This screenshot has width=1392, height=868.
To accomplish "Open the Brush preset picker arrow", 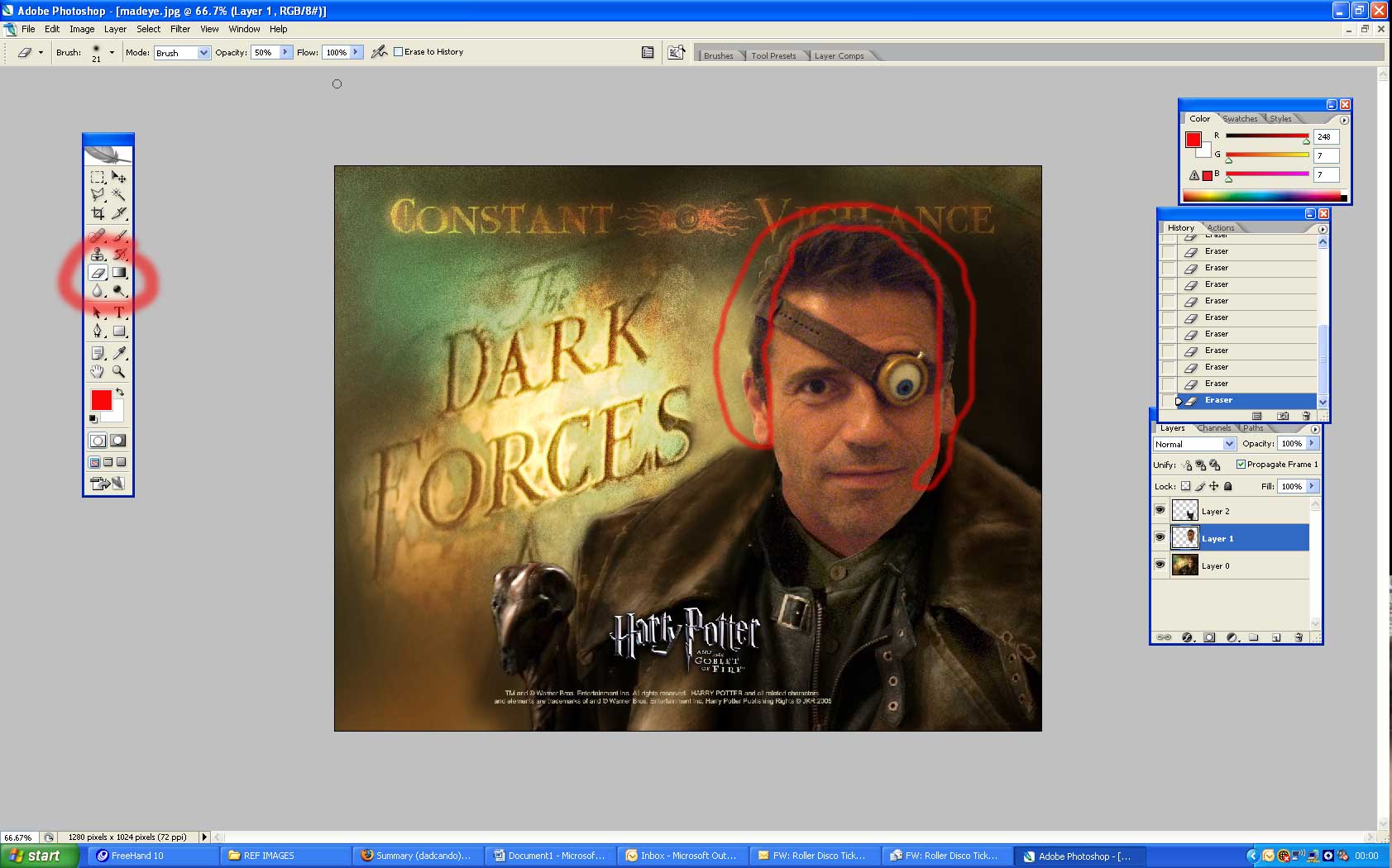I will 112,52.
